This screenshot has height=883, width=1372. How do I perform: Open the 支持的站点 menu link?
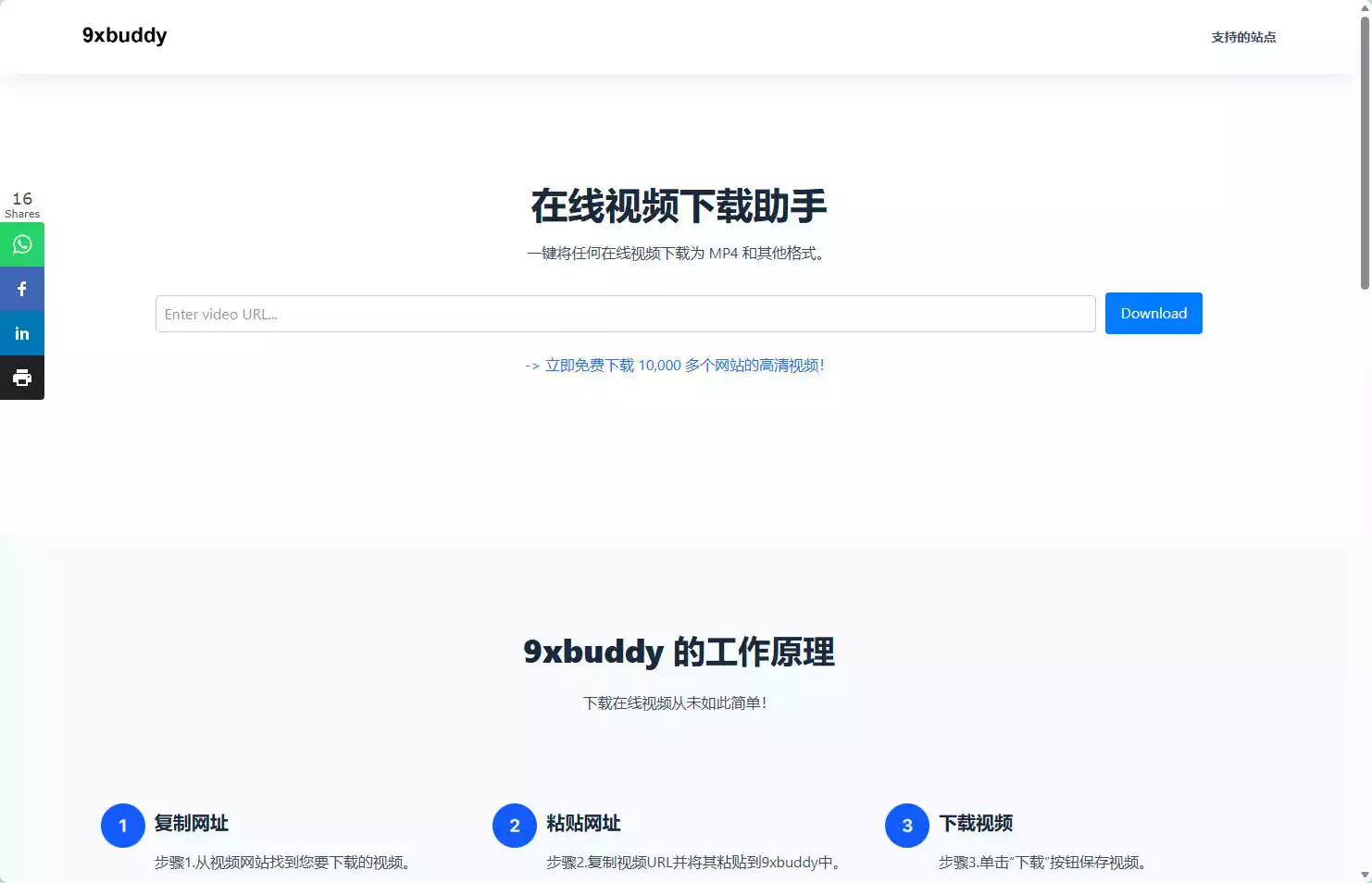click(x=1243, y=37)
